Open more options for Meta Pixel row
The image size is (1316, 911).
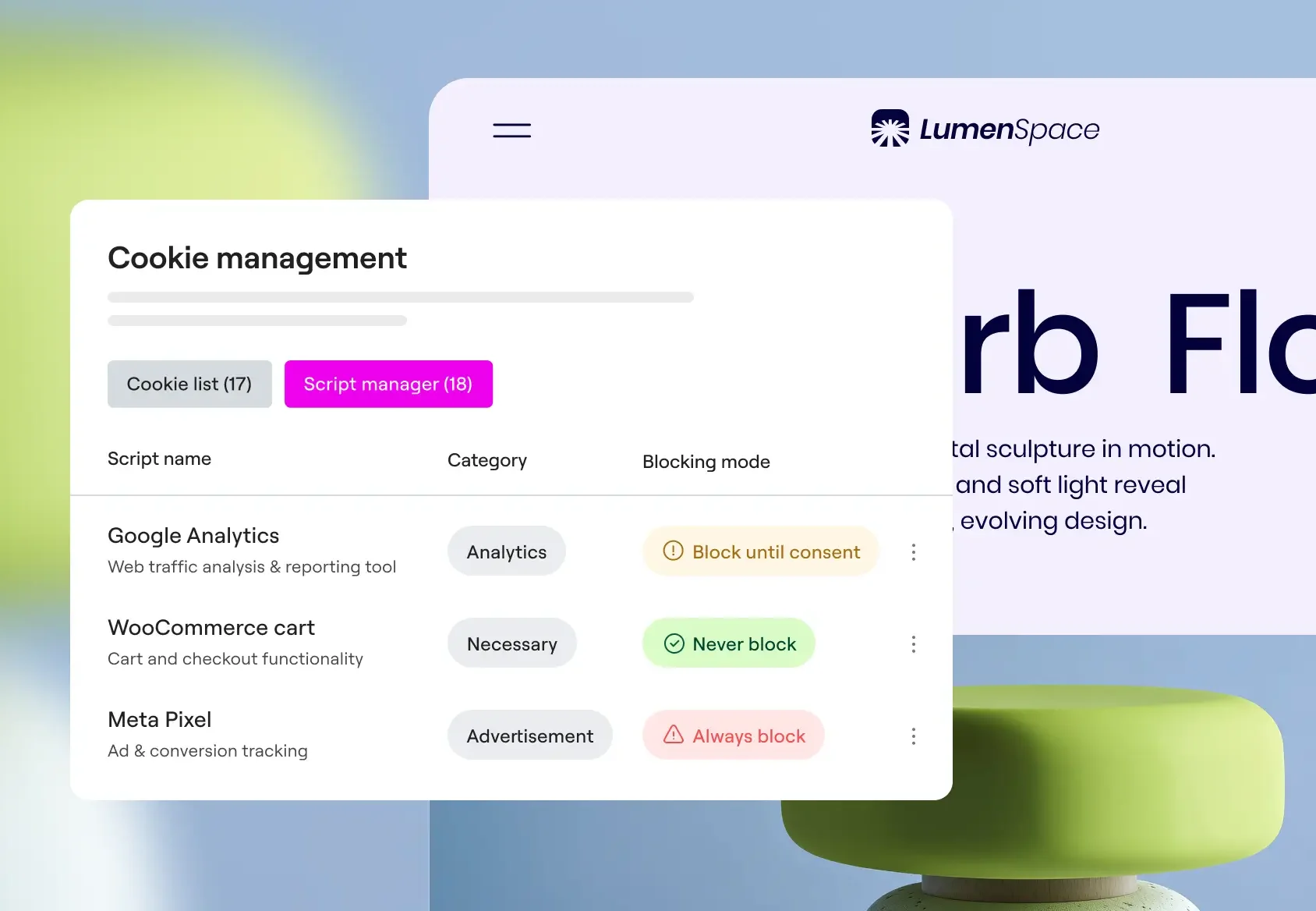(914, 736)
